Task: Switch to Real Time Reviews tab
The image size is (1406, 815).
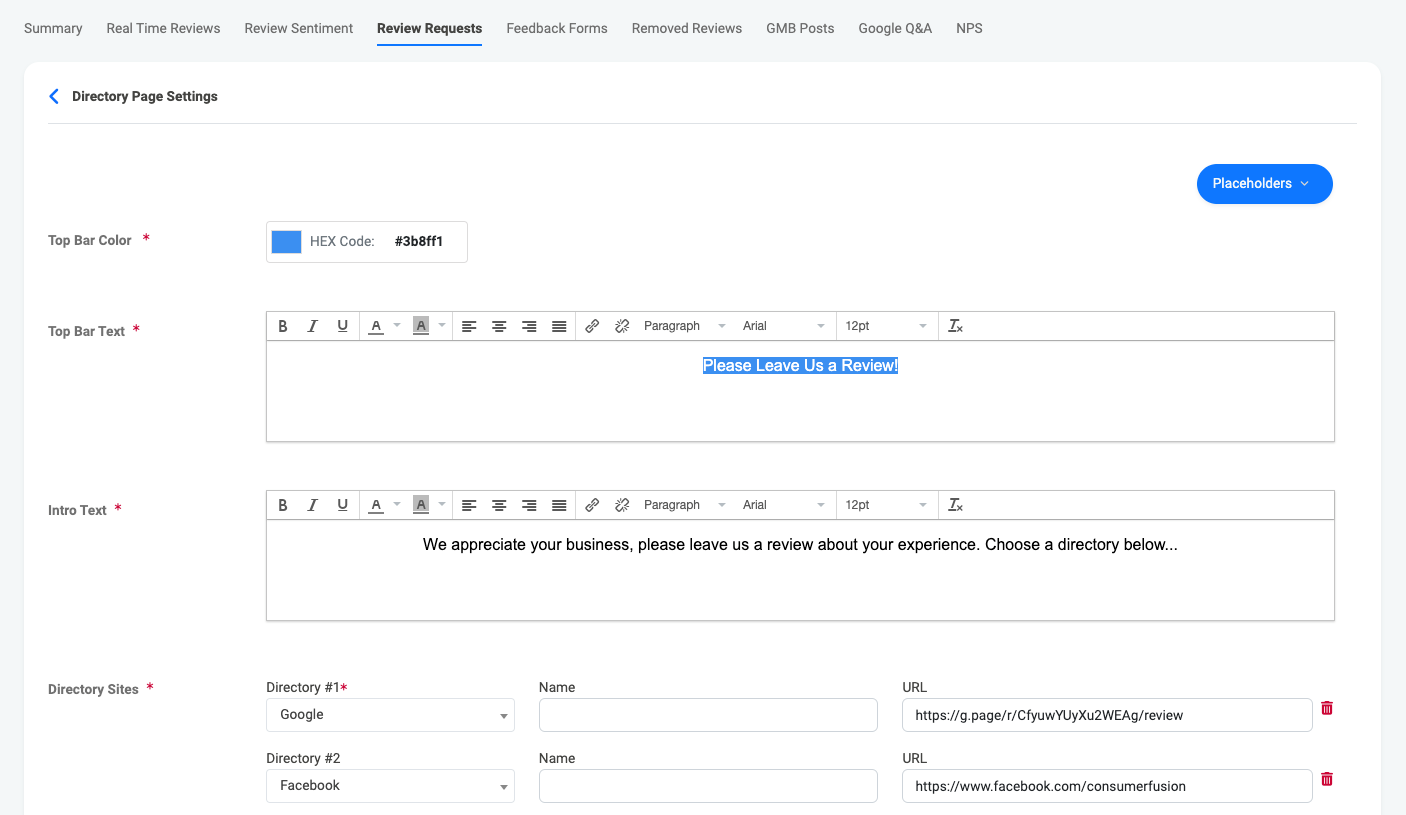Action: click(x=163, y=28)
